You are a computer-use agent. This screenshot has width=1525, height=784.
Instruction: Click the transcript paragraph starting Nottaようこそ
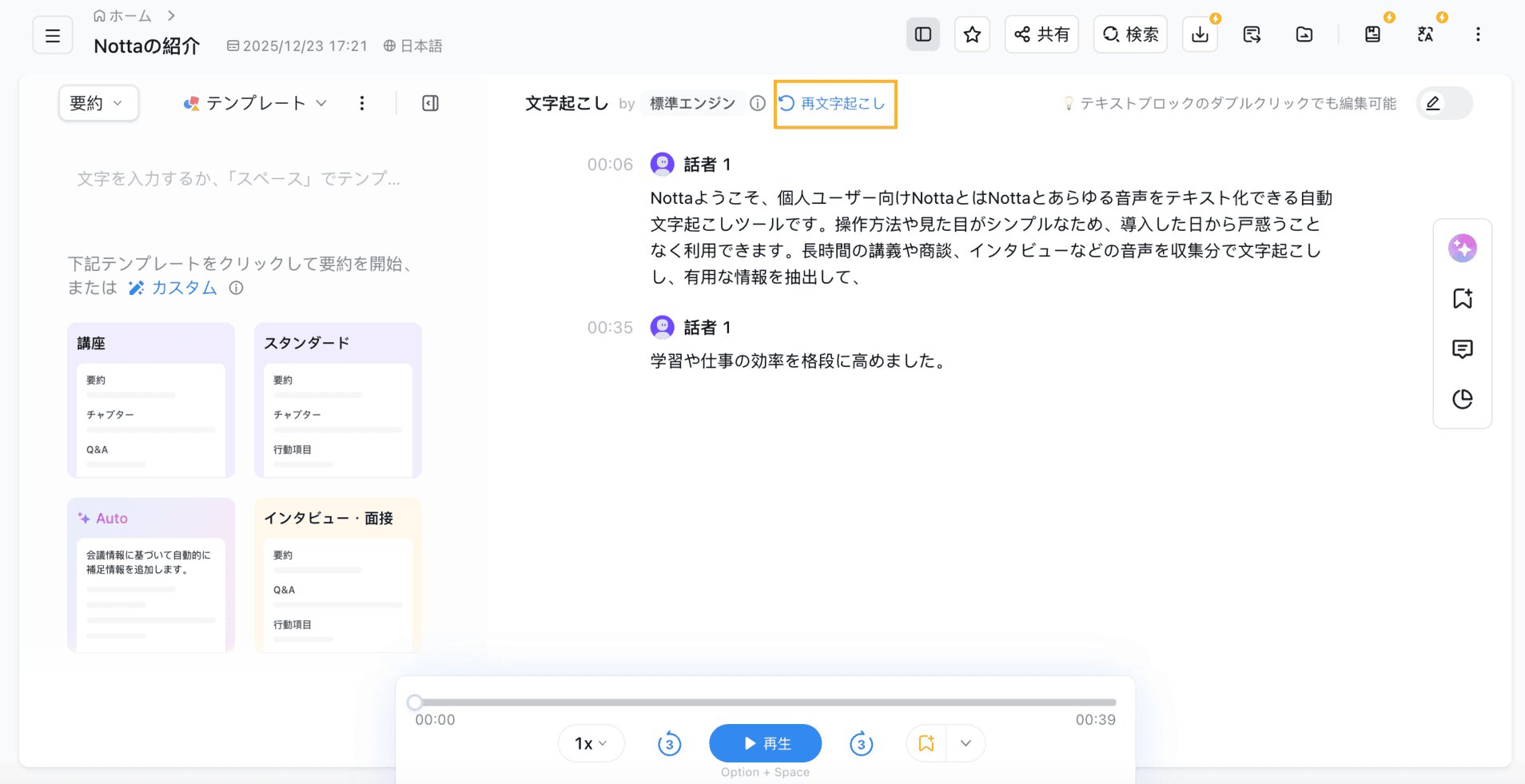991,237
